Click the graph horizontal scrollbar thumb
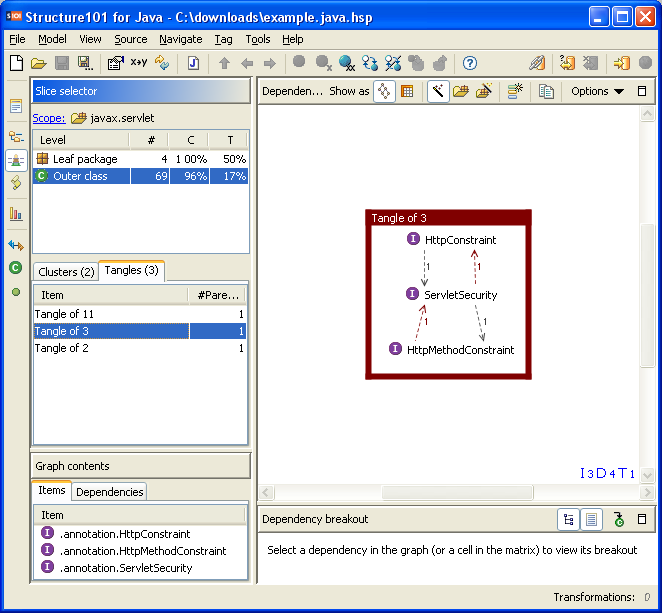 [x=457, y=492]
